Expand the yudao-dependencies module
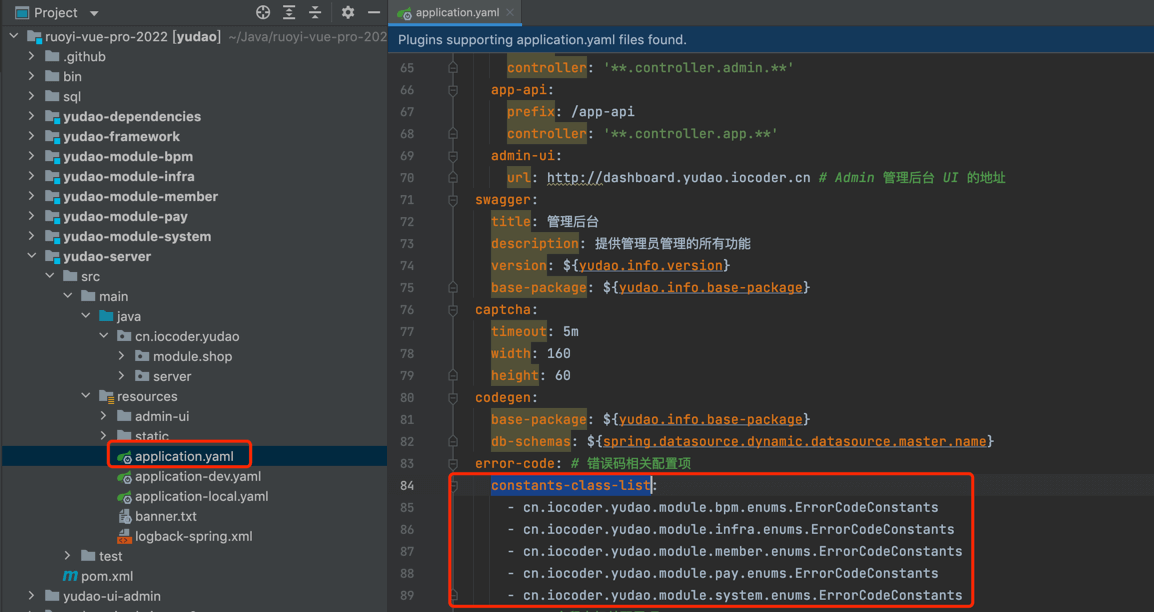Viewport: 1154px width, 612px height. tap(32, 116)
